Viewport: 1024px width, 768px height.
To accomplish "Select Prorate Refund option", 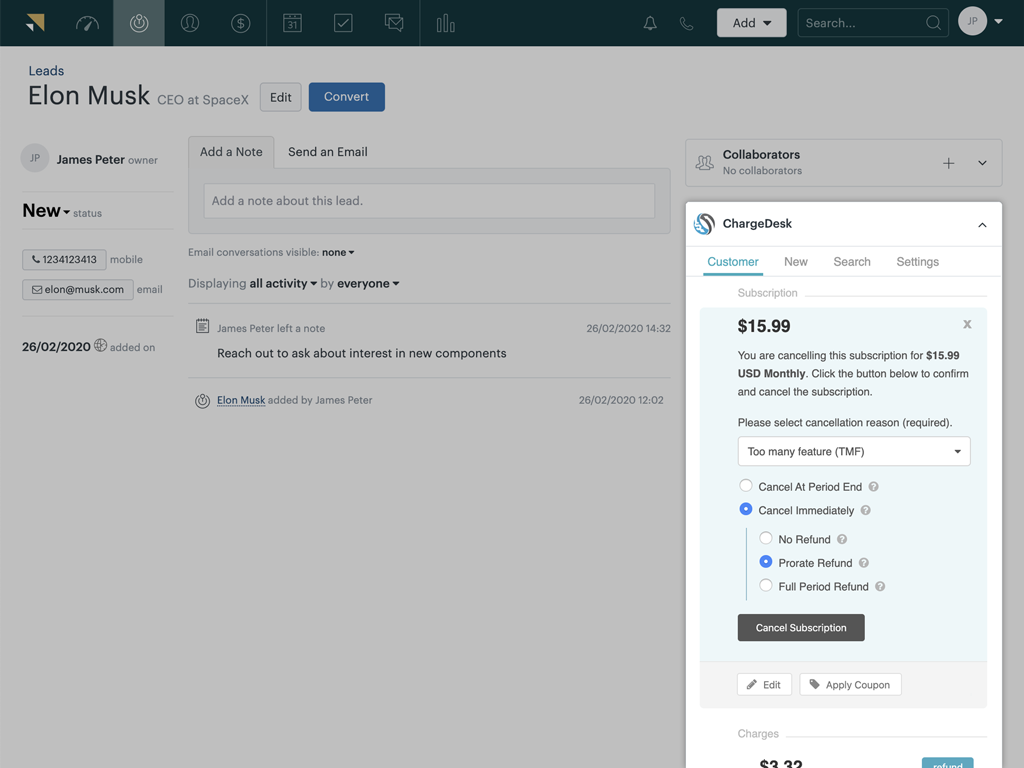I will 765,562.
